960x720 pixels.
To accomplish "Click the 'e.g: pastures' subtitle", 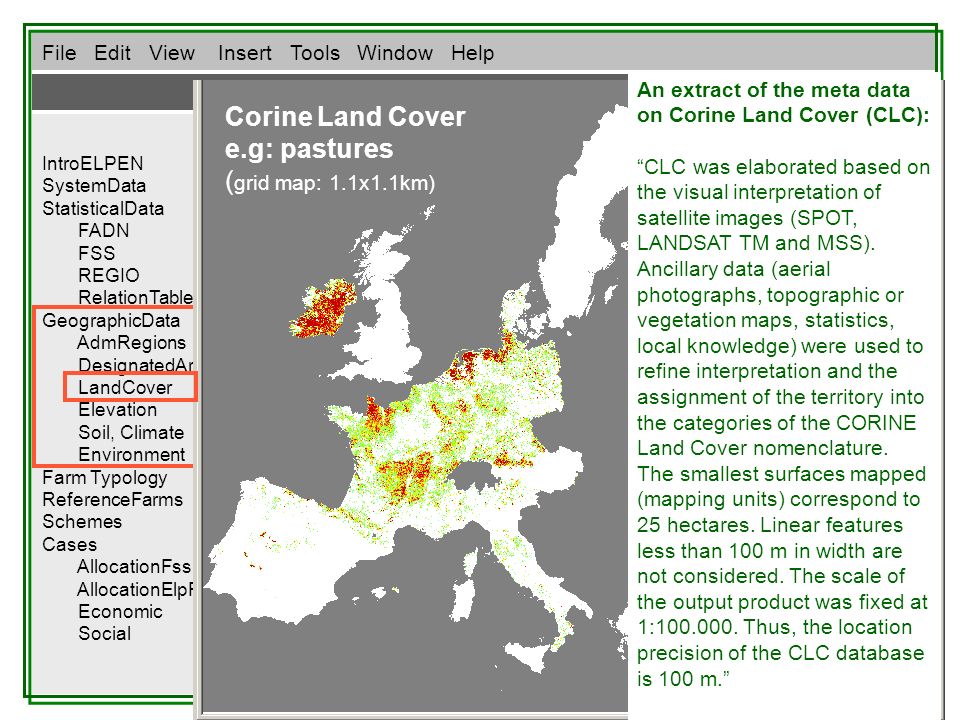I will 309,149.
